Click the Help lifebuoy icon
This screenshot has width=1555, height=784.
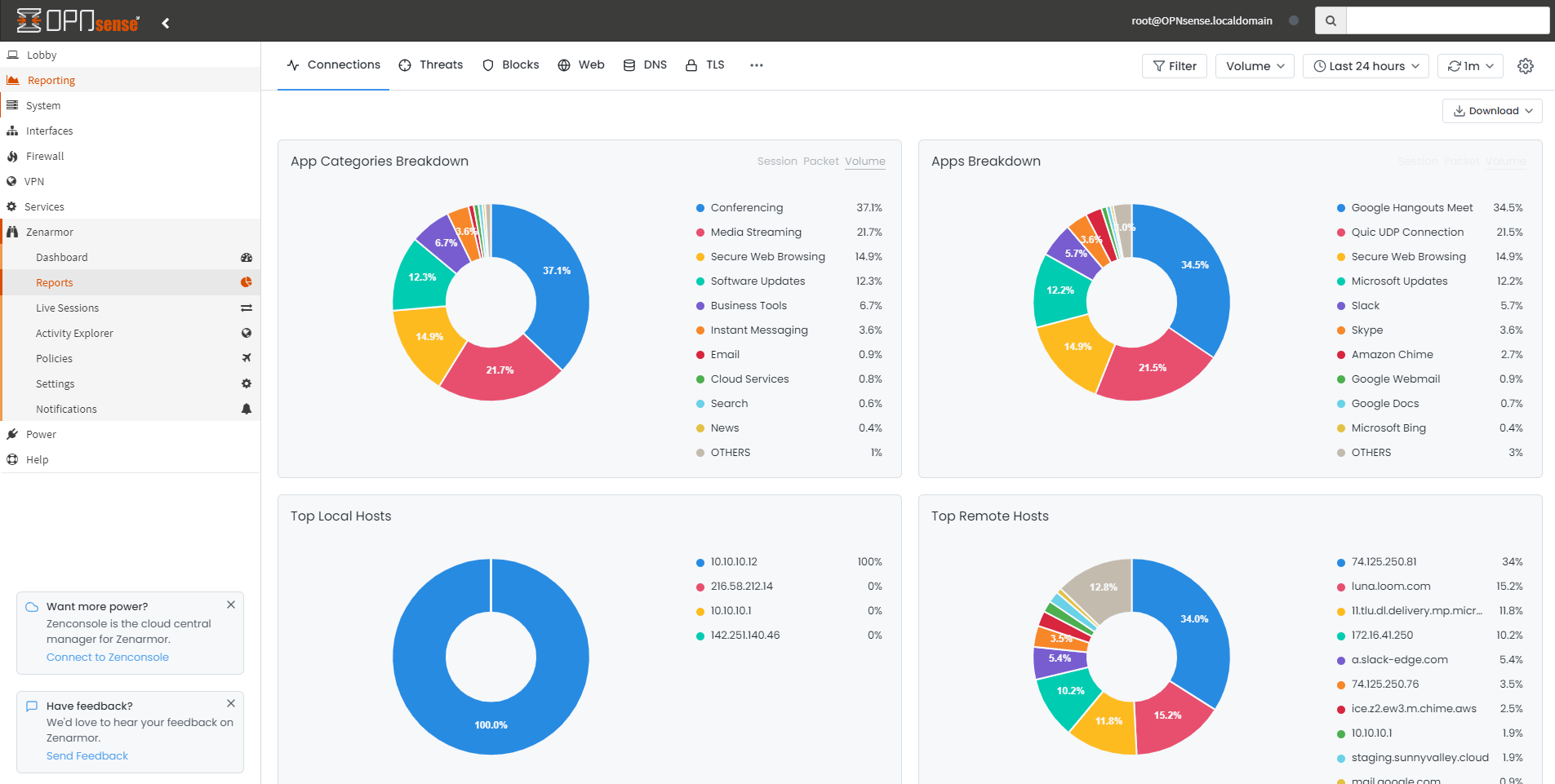coord(12,459)
